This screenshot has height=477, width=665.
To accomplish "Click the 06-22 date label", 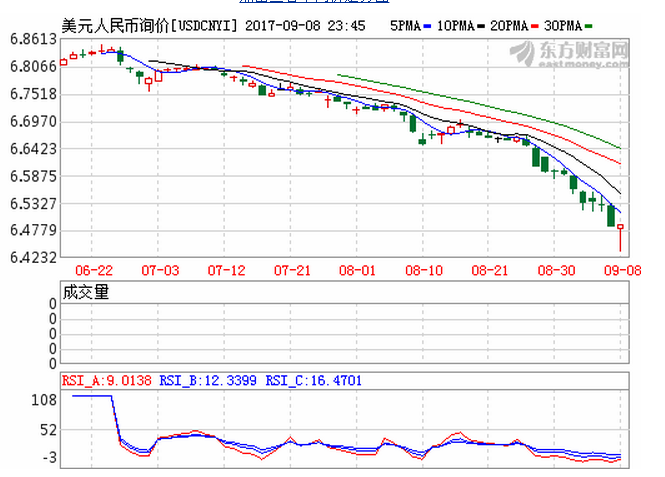I will tap(94, 271).
